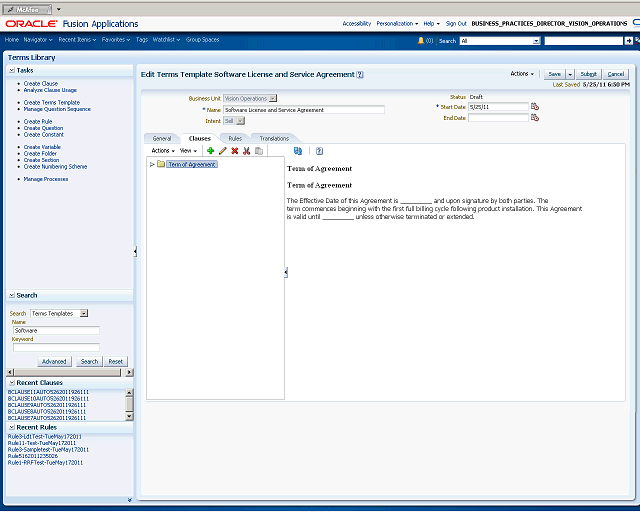Click the search Name field containing Software
The width and height of the screenshot is (640, 512).
pyautogui.click(x=56, y=331)
